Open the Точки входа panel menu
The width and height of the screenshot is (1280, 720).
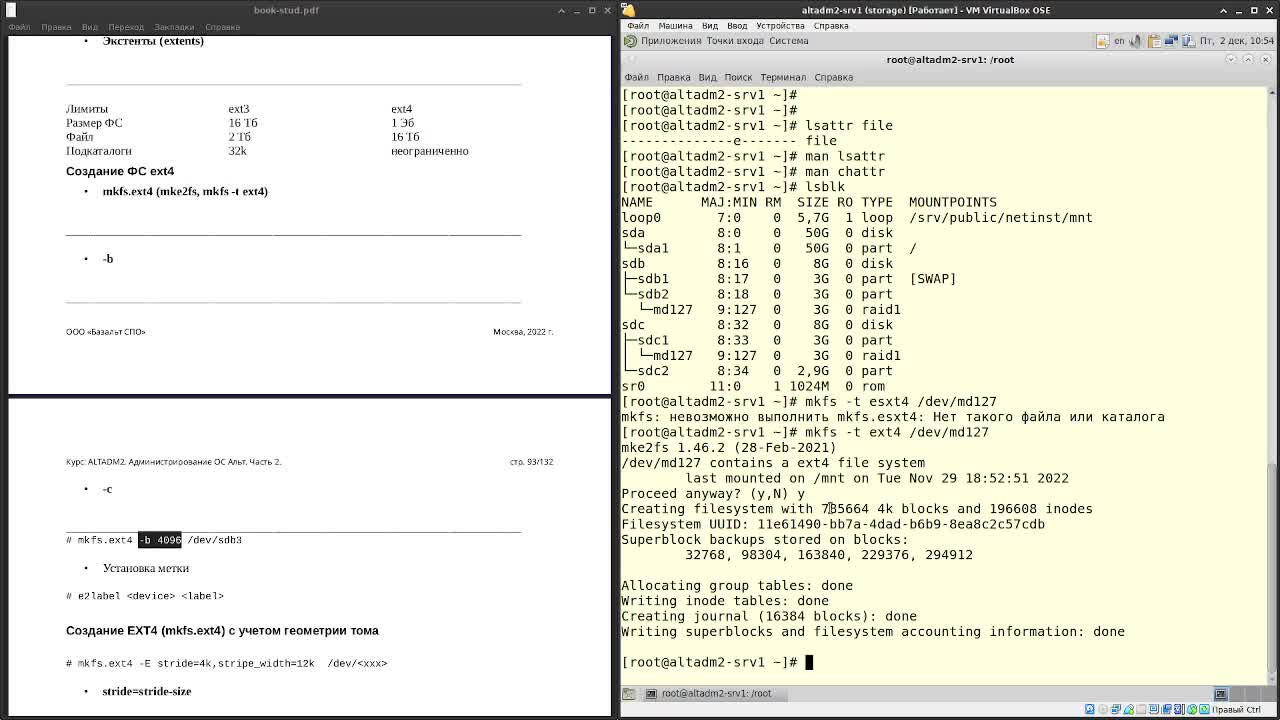(735, 41)
